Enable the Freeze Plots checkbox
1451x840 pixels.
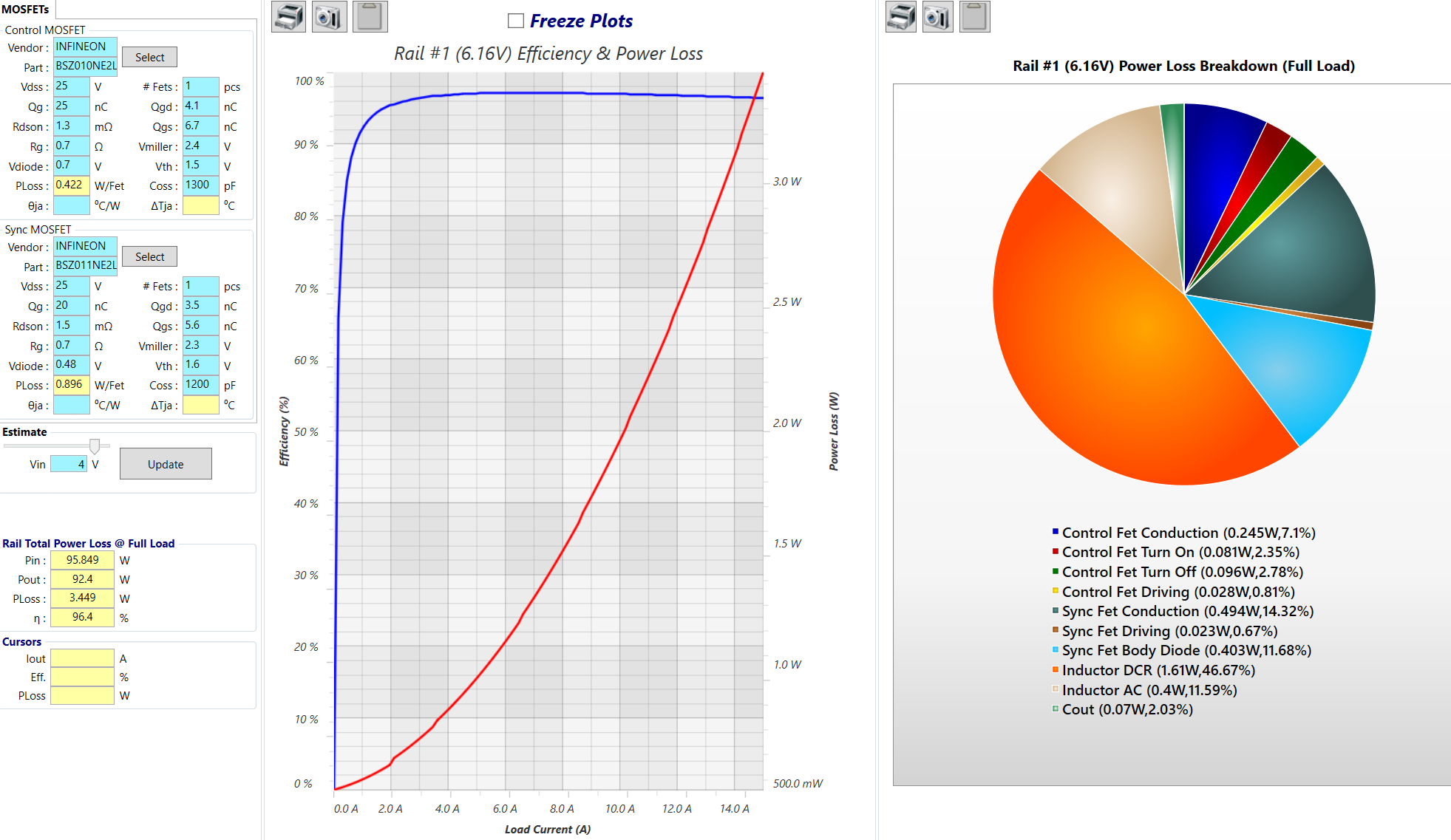[x=516, y=21]
